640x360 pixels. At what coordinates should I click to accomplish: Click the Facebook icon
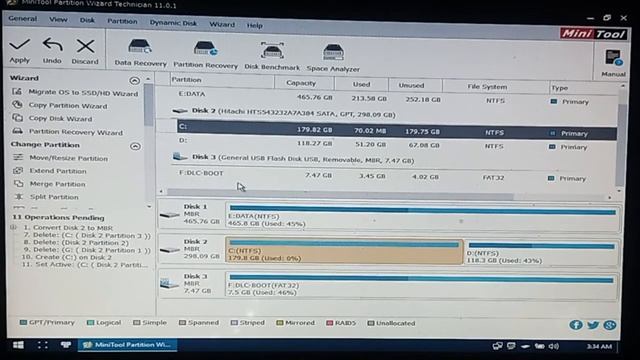click(576, 325)
